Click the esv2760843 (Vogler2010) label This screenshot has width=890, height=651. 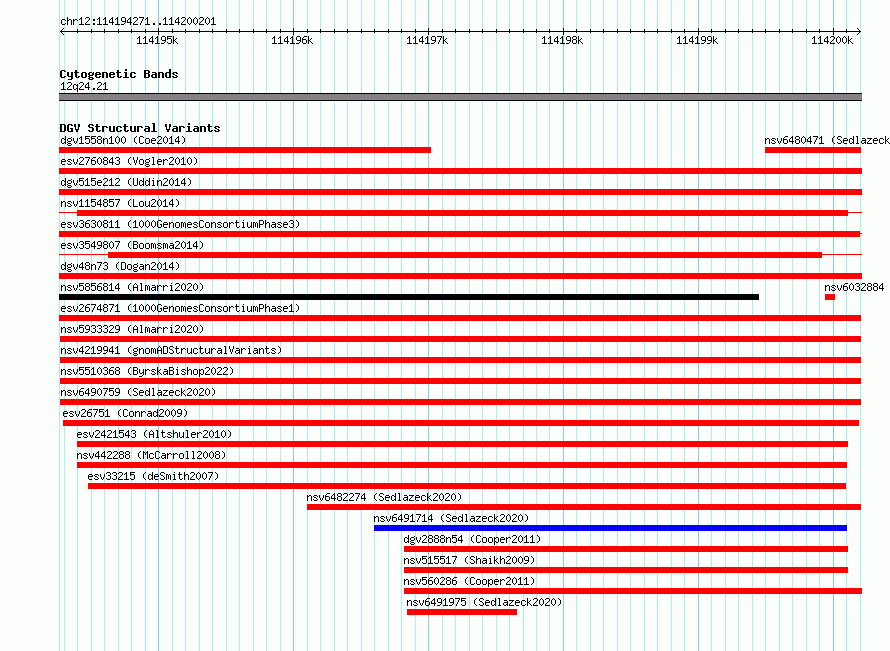pyautogui.click(x=129, y=161)
